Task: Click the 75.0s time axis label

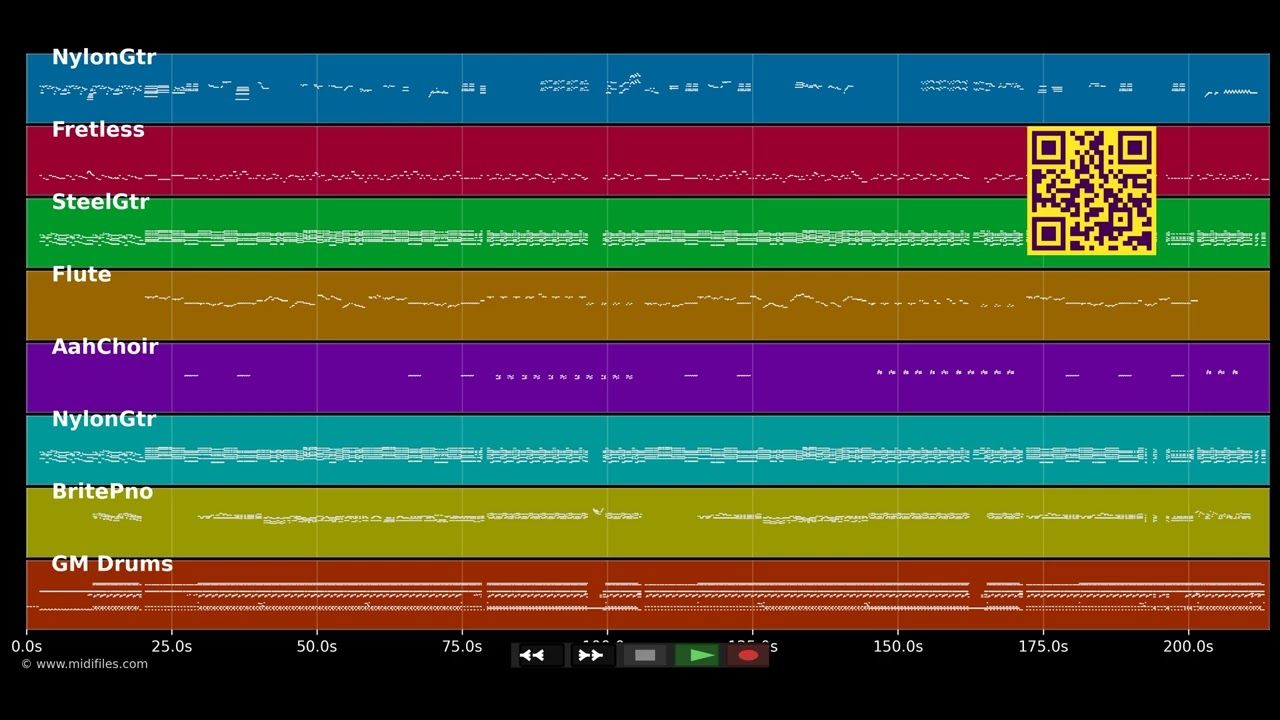Action: 462,647
